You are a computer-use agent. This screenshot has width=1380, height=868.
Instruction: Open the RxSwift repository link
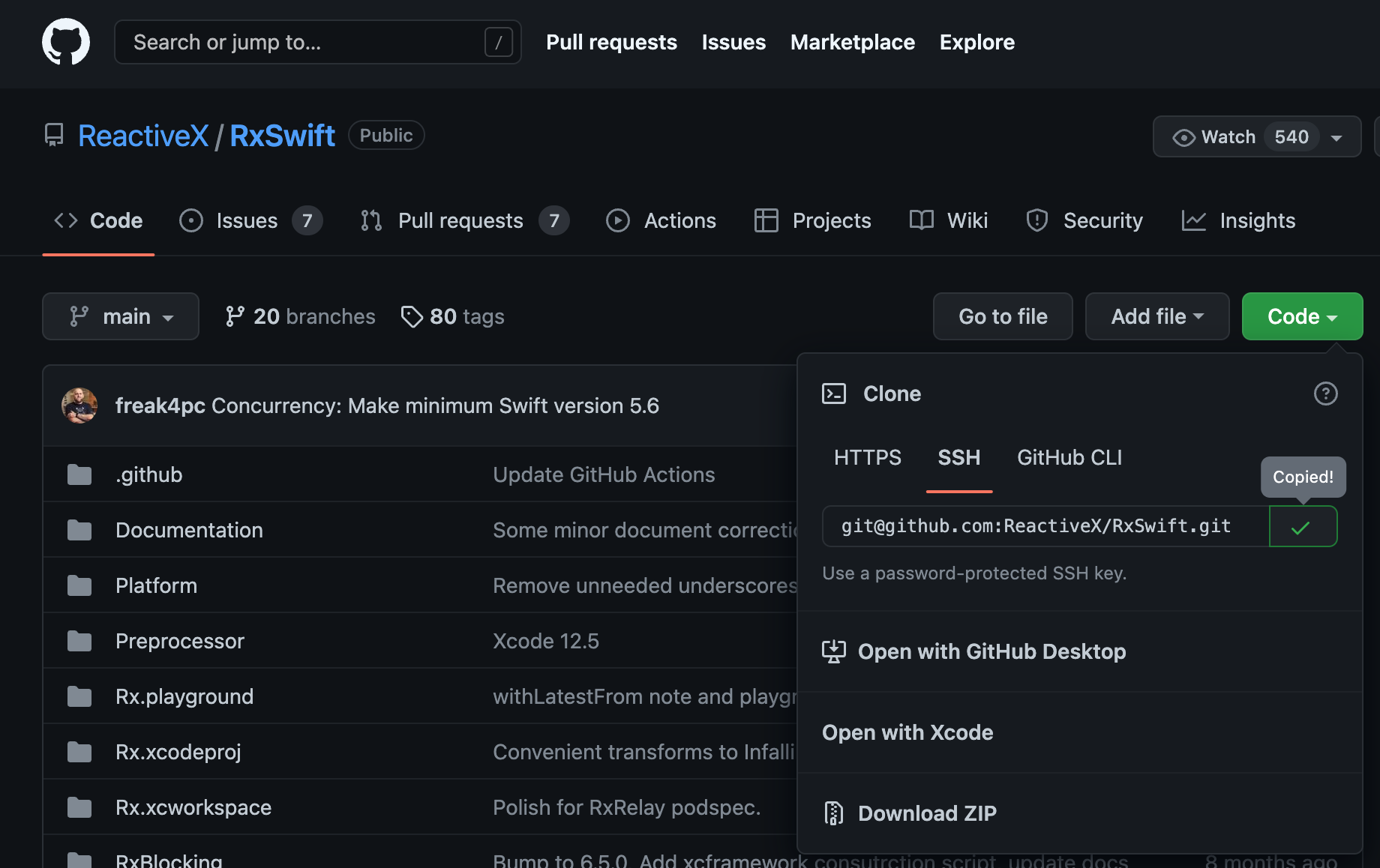click(282, 136)
